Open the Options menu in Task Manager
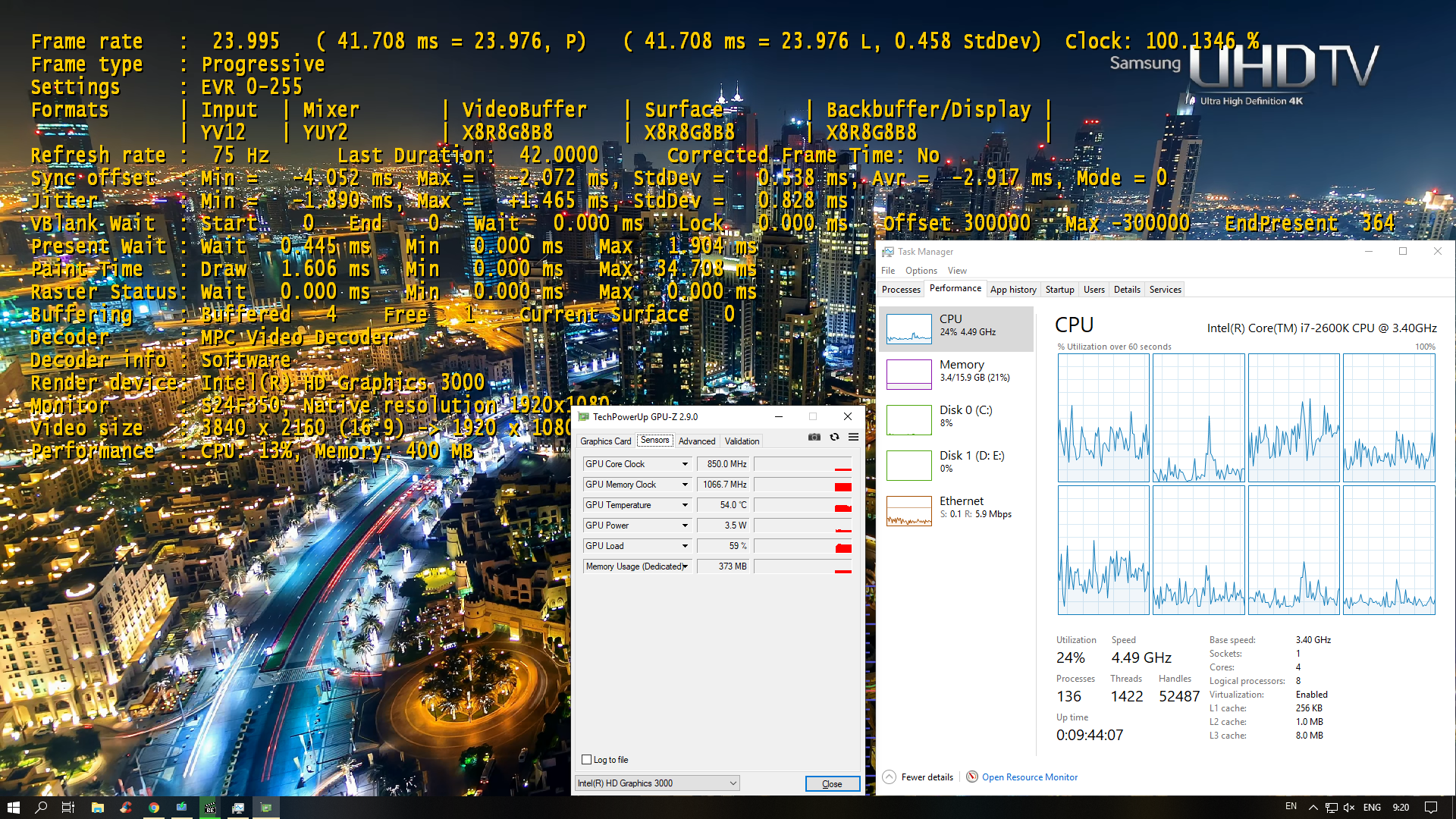The height and width of the screenshot is (819, 1456). point(921,271)
